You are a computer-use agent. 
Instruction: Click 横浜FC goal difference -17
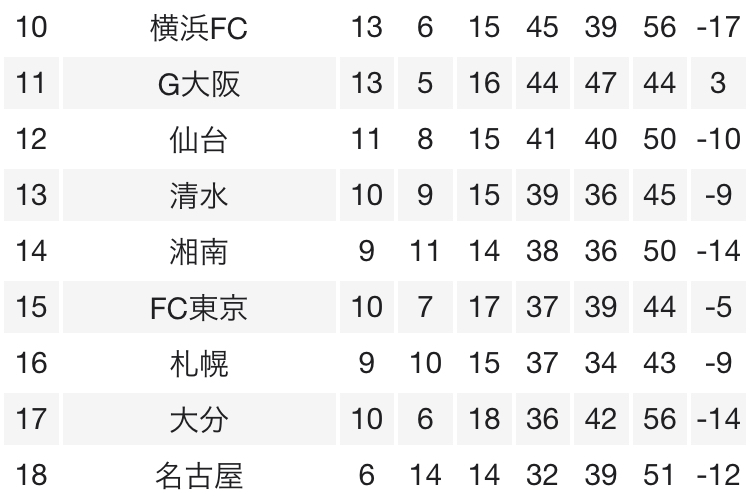718,27
